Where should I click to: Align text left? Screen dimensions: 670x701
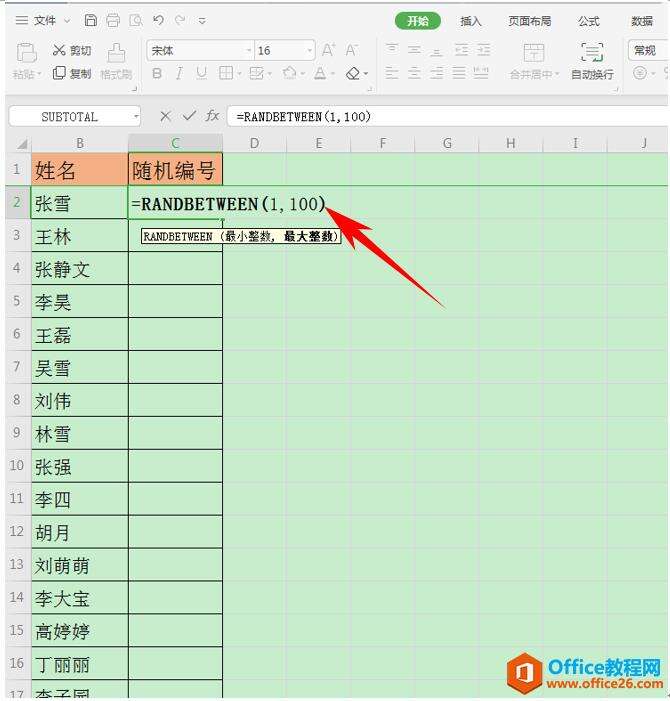(392, 73)
